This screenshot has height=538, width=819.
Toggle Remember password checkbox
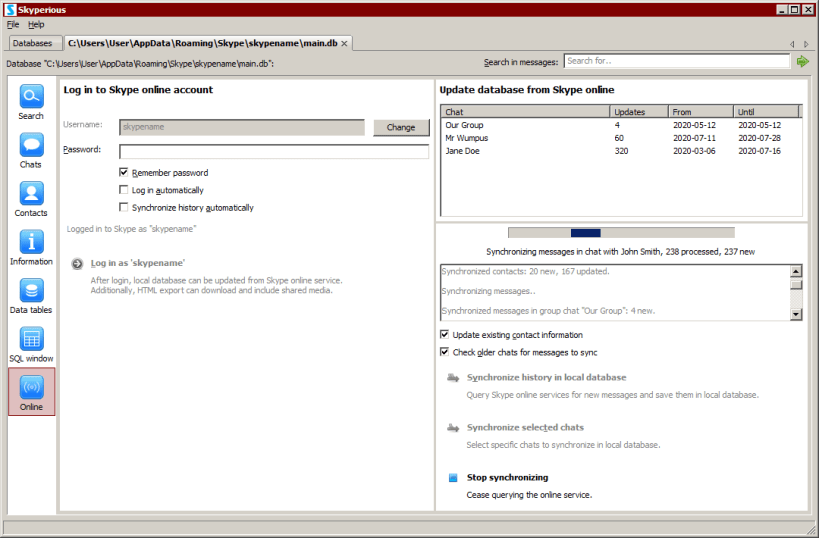click(x=124, y=172)
